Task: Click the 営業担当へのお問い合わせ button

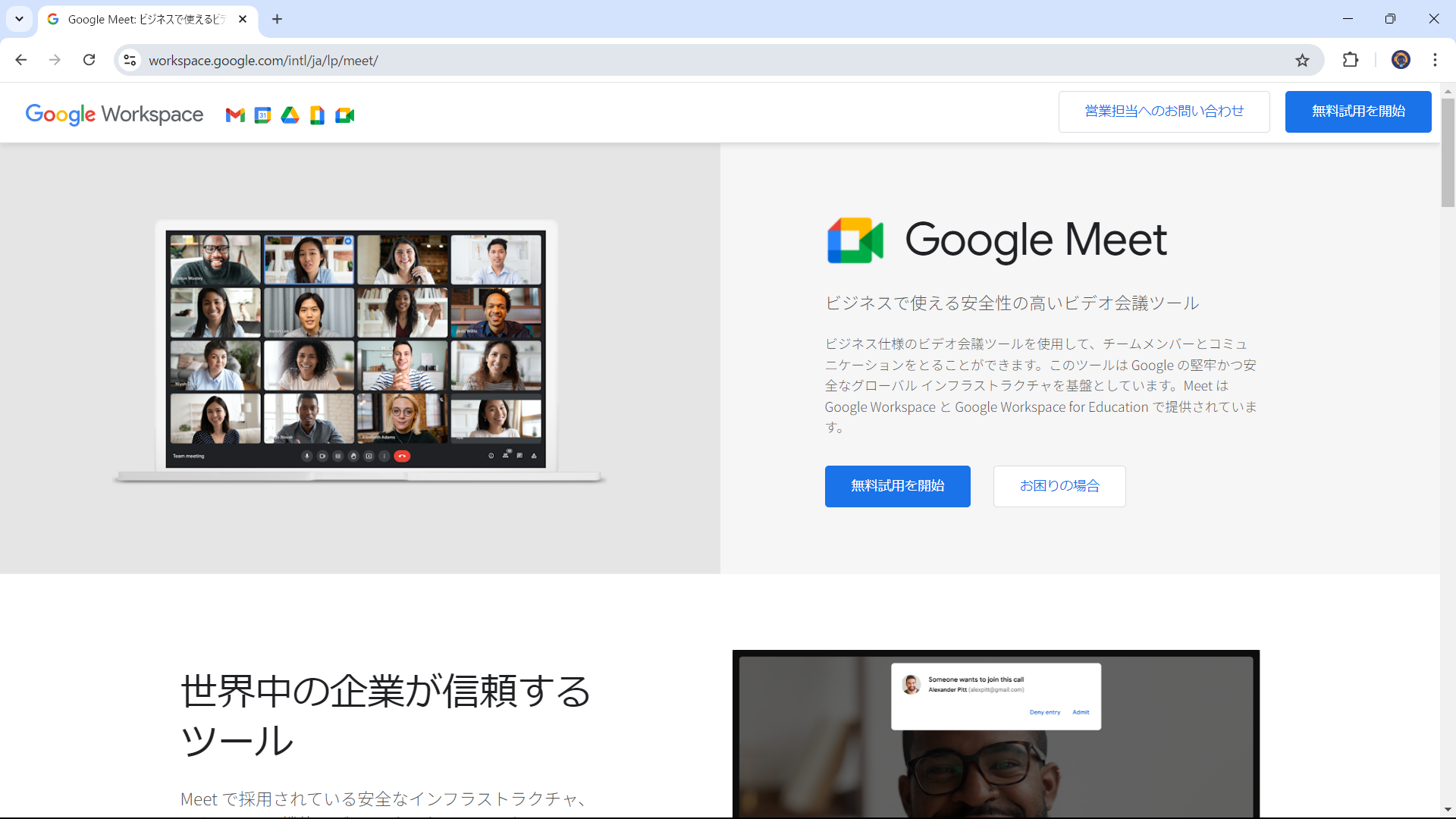Action: 1164,111
